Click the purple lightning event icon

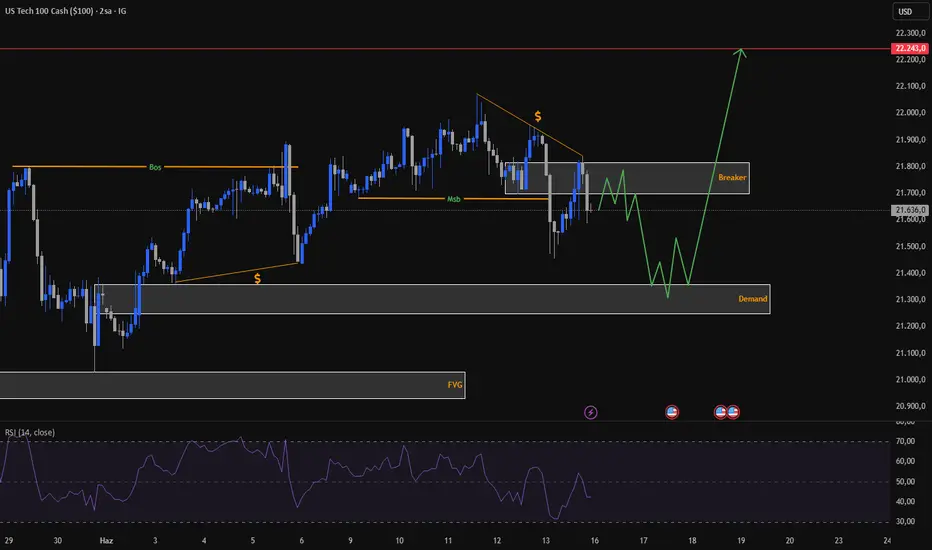(x=590, y=412)
